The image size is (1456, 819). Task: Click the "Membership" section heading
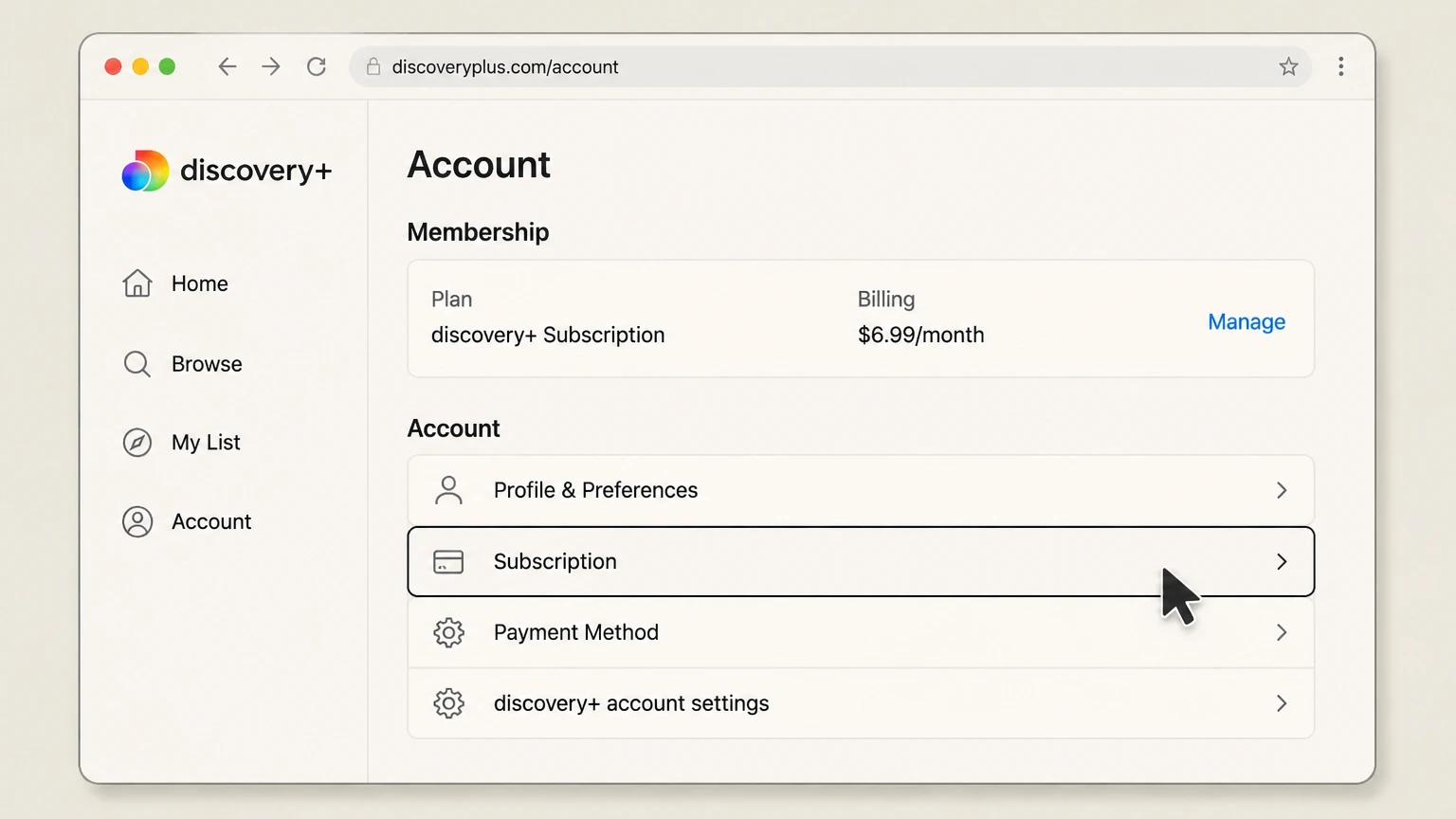(478, 232)
